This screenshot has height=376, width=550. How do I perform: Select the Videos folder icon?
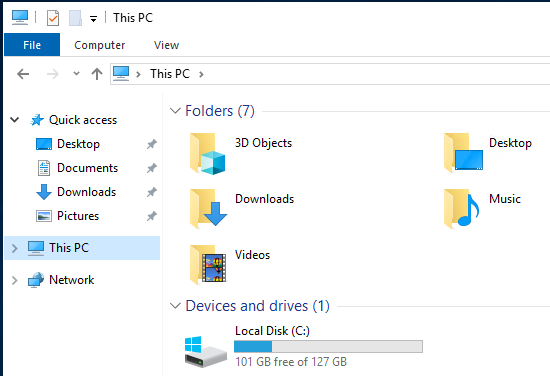[x=208, y=264]
